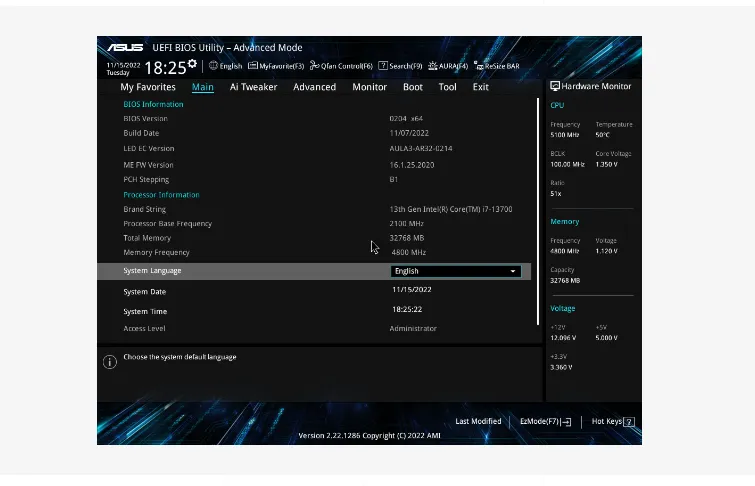Click the Voltage heading in Hardware Monitor
The height and width of the screenshot is (486, 755).
[562, 308]
